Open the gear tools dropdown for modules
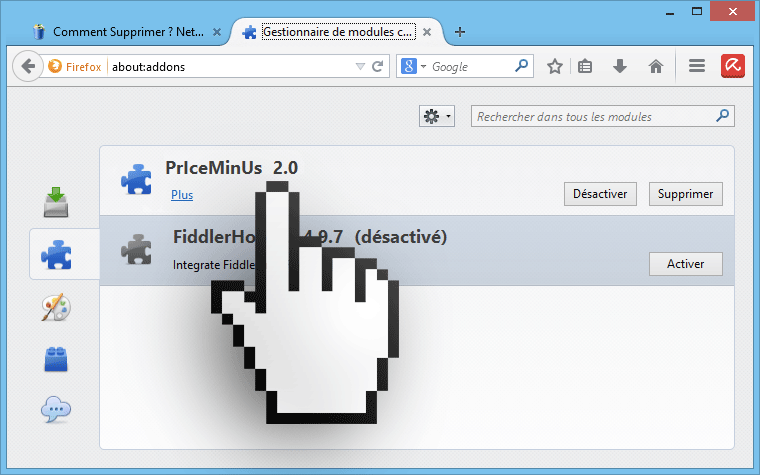 click(x=437, y=116)
